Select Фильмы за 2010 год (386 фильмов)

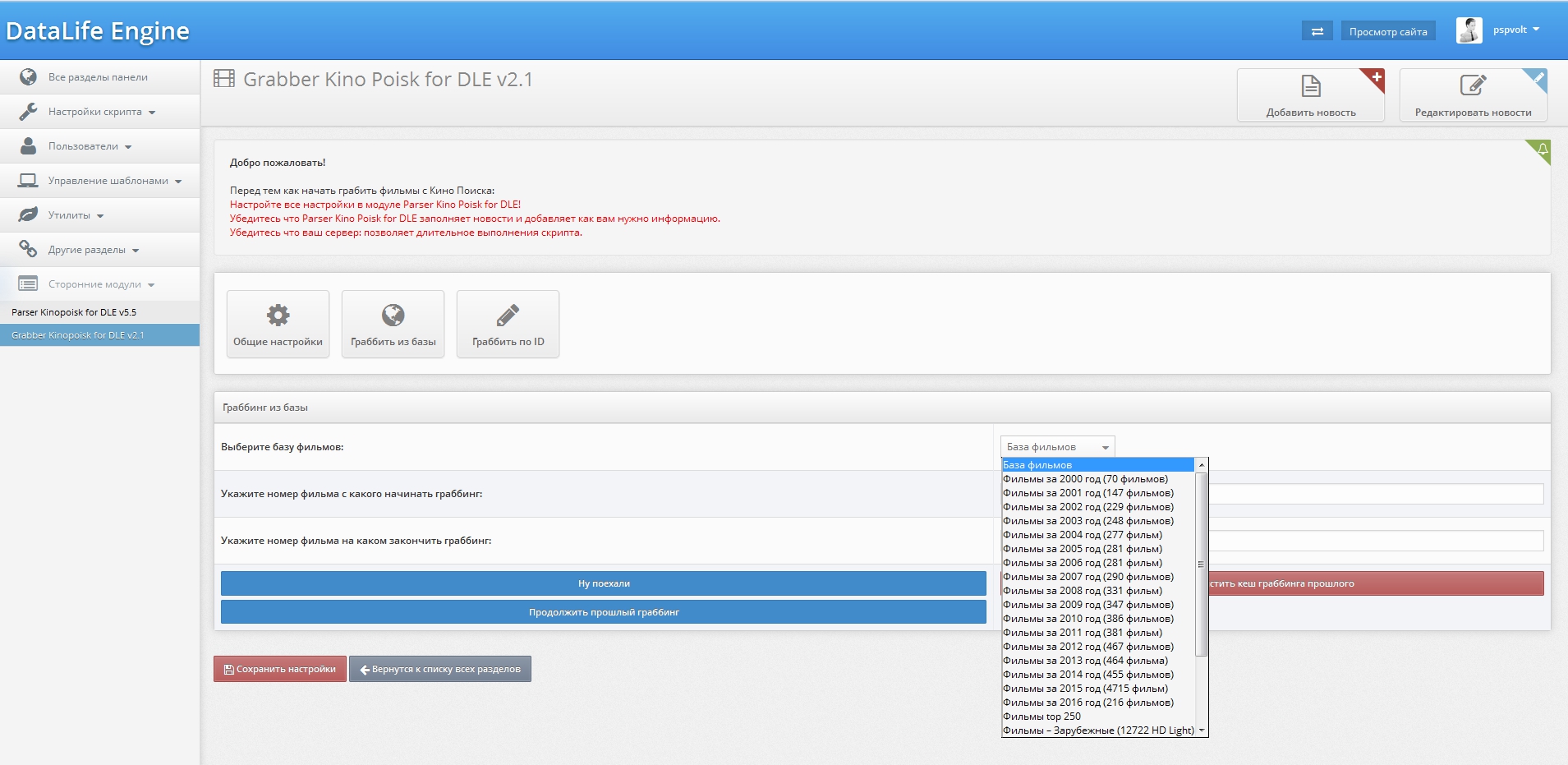1098,619
